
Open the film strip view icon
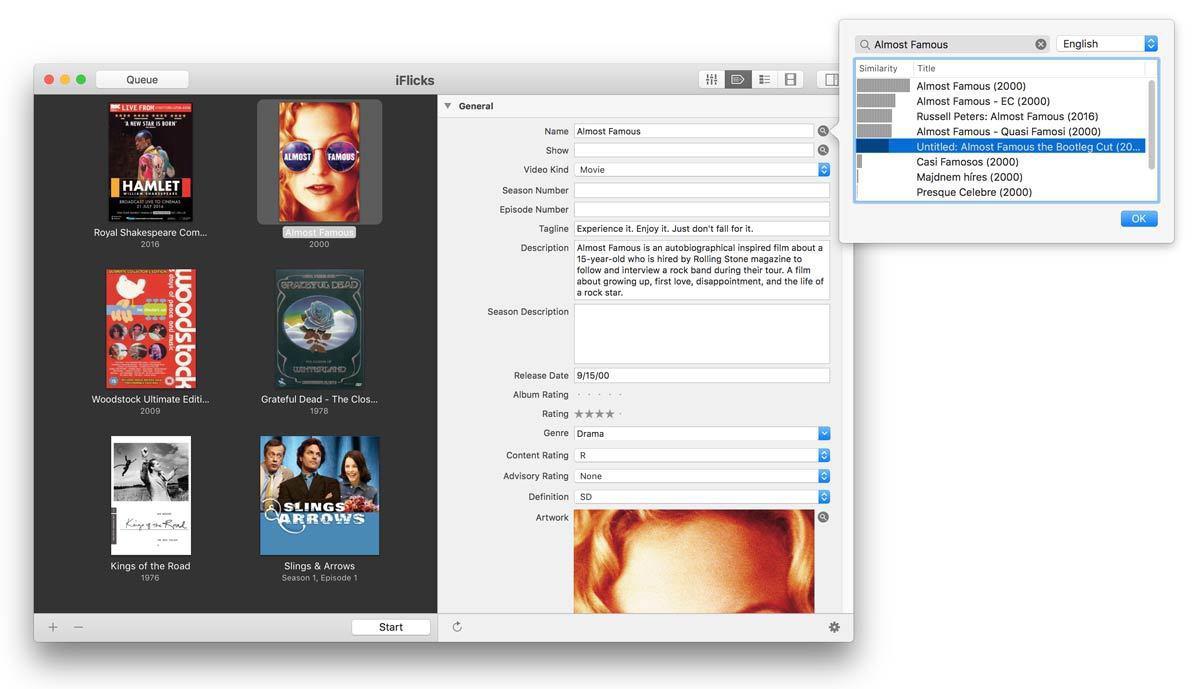tap(790, 79)
